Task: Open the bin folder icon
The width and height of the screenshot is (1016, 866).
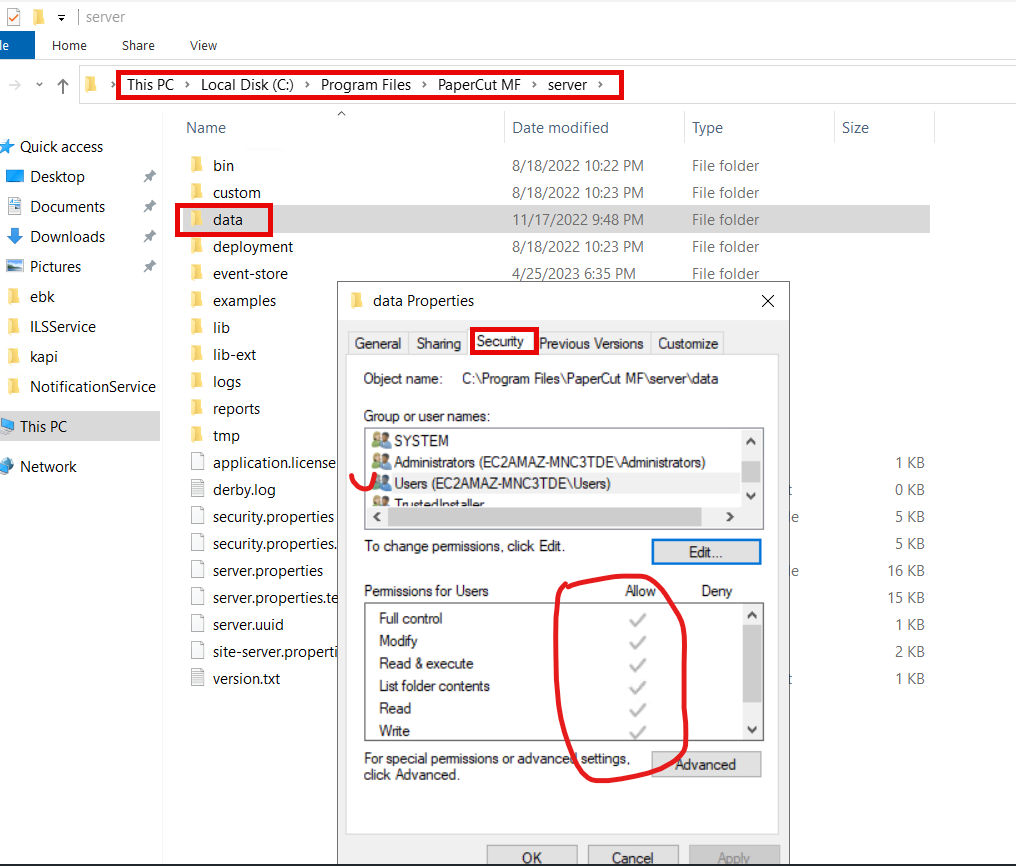Action: pyautogui.click(x=196, y=165)
